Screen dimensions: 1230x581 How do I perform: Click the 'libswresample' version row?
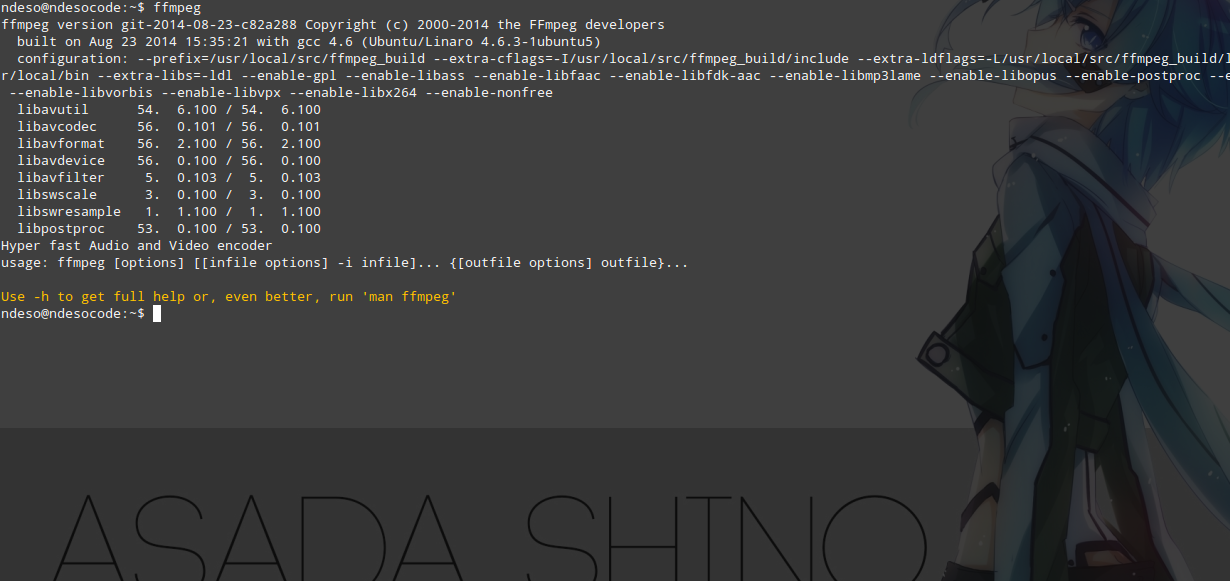click(169, 212)
